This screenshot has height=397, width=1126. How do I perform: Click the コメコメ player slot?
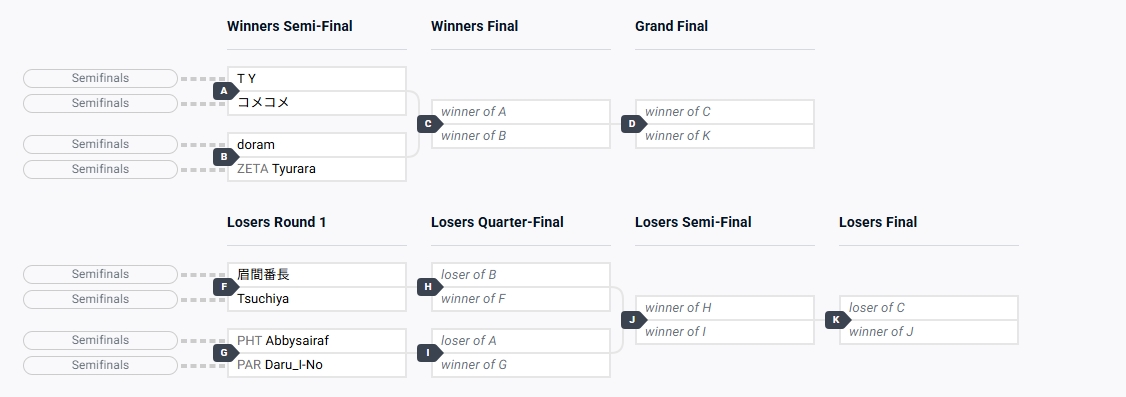(x=317, y=103)
